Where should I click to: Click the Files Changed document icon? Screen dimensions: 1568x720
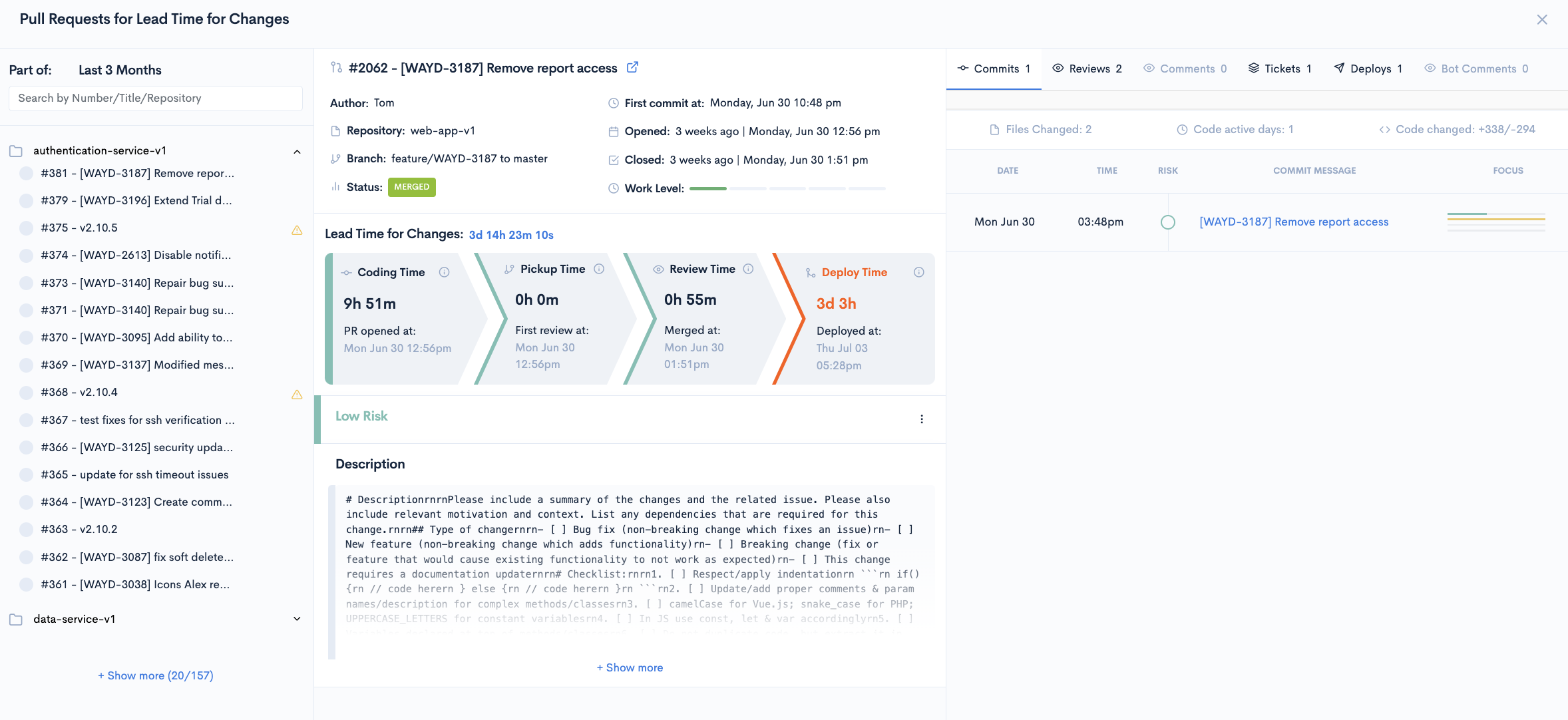point(994,130)
